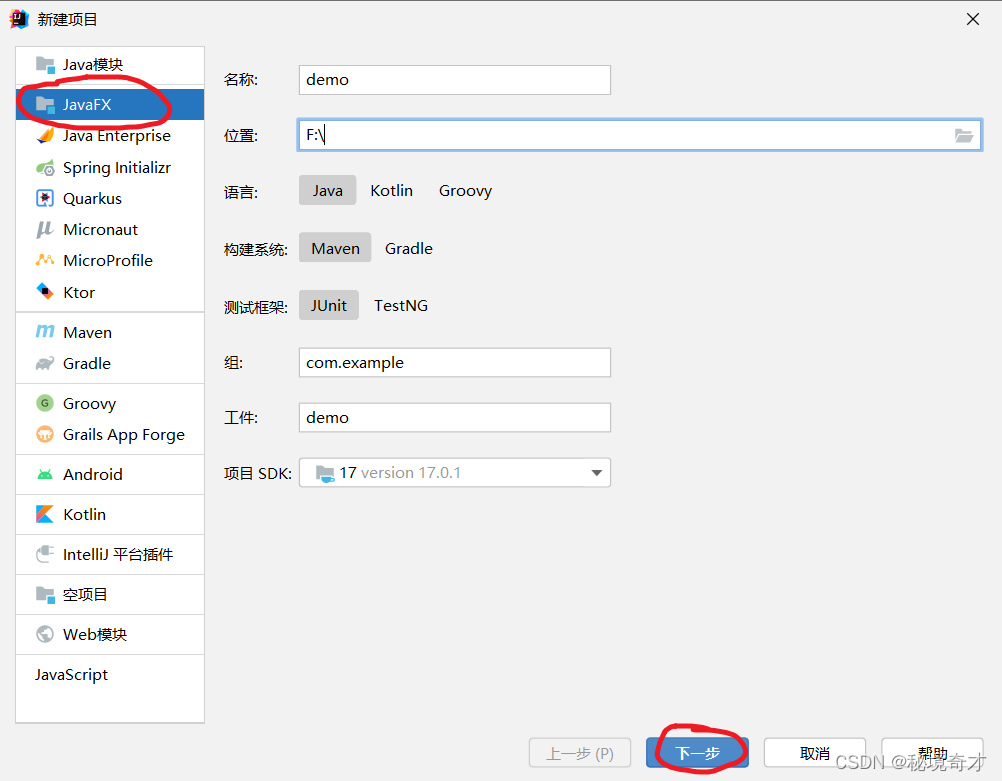Choose Java as the language
Screen dimensions: 1002x781
pos(327,190)
